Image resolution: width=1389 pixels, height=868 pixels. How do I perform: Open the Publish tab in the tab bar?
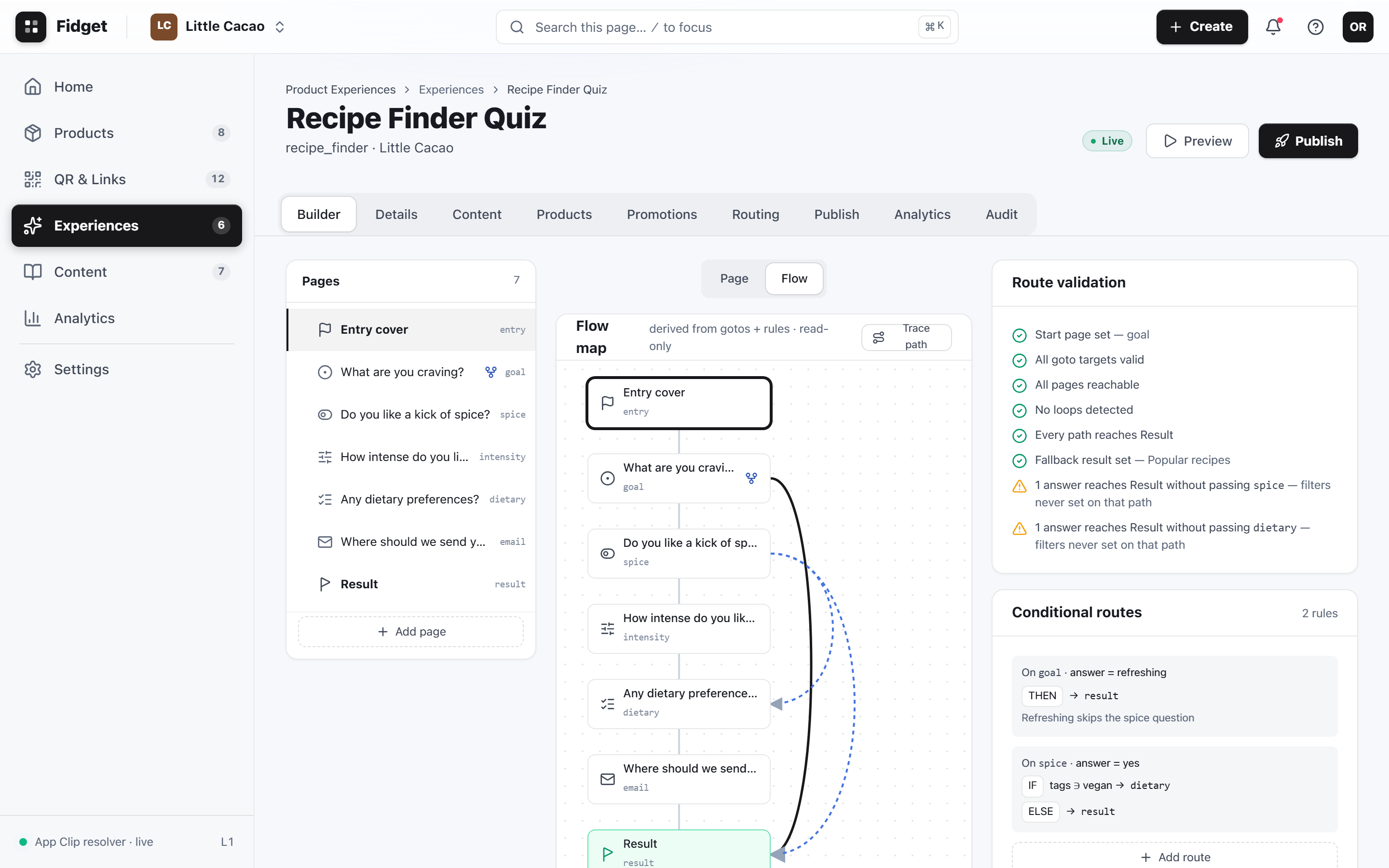[x=836, y=214]
